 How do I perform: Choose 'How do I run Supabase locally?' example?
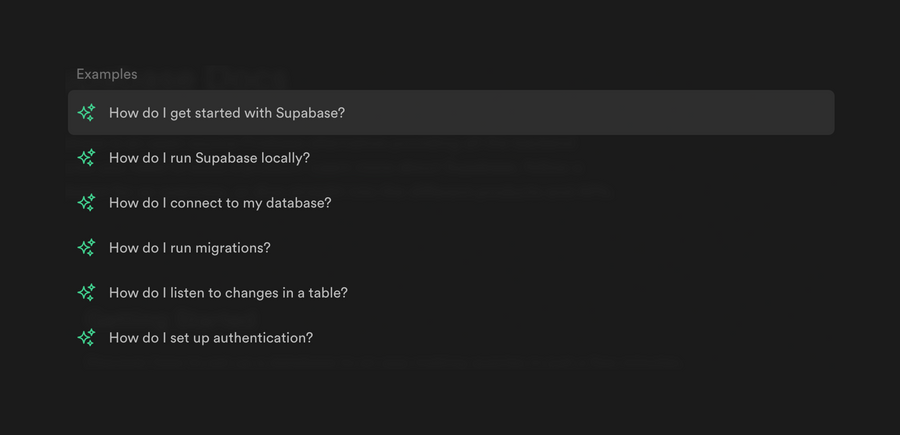[451, 158]
